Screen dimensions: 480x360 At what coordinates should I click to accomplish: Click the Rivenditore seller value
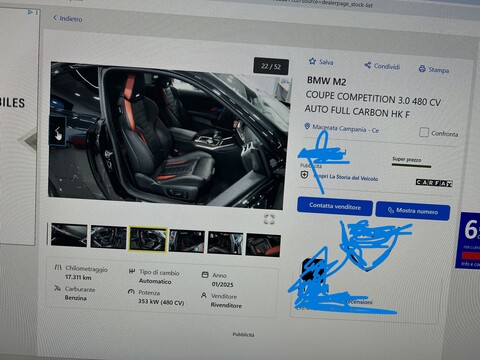226,305
